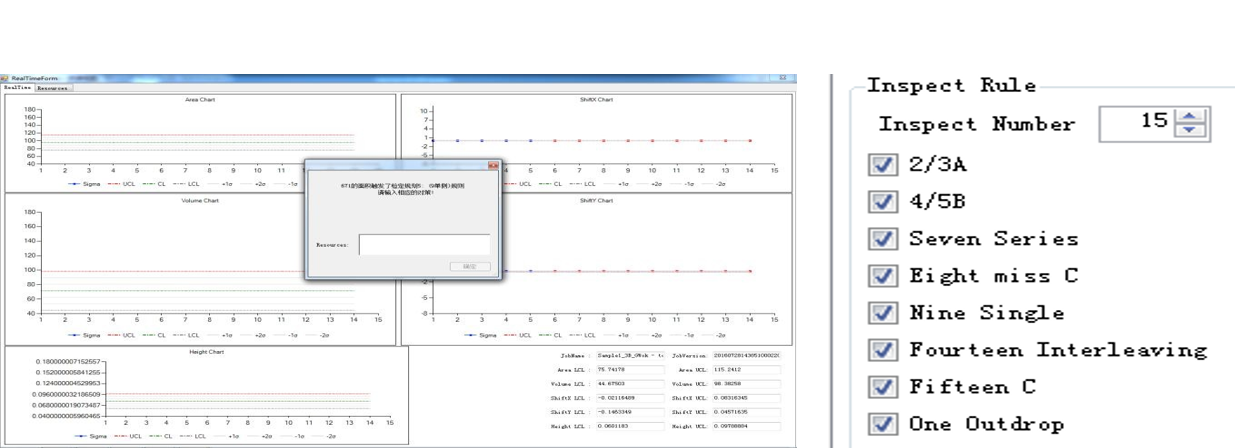Screen dimensions: 1235x448
Task: Click LCL legend entry in Area Chart
Action: click(x=186, y=184)
